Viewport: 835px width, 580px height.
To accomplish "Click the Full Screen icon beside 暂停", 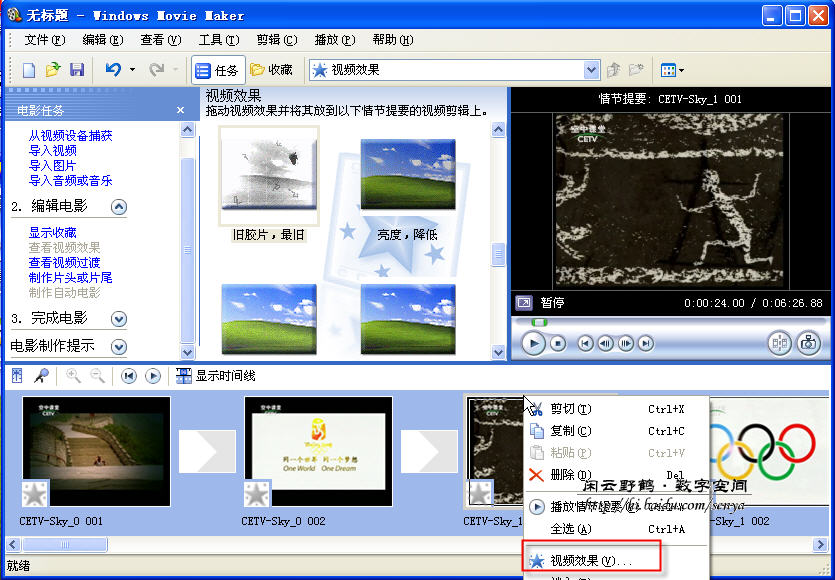I will [x=524, y=303].
